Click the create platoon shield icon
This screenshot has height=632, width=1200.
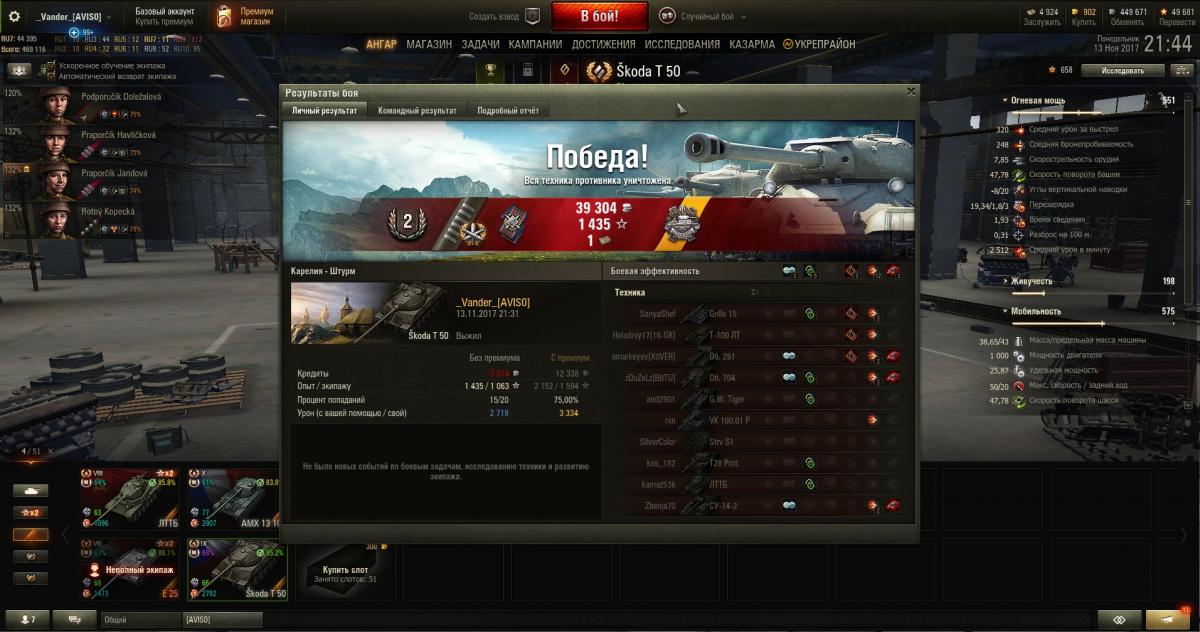(532, 16)
